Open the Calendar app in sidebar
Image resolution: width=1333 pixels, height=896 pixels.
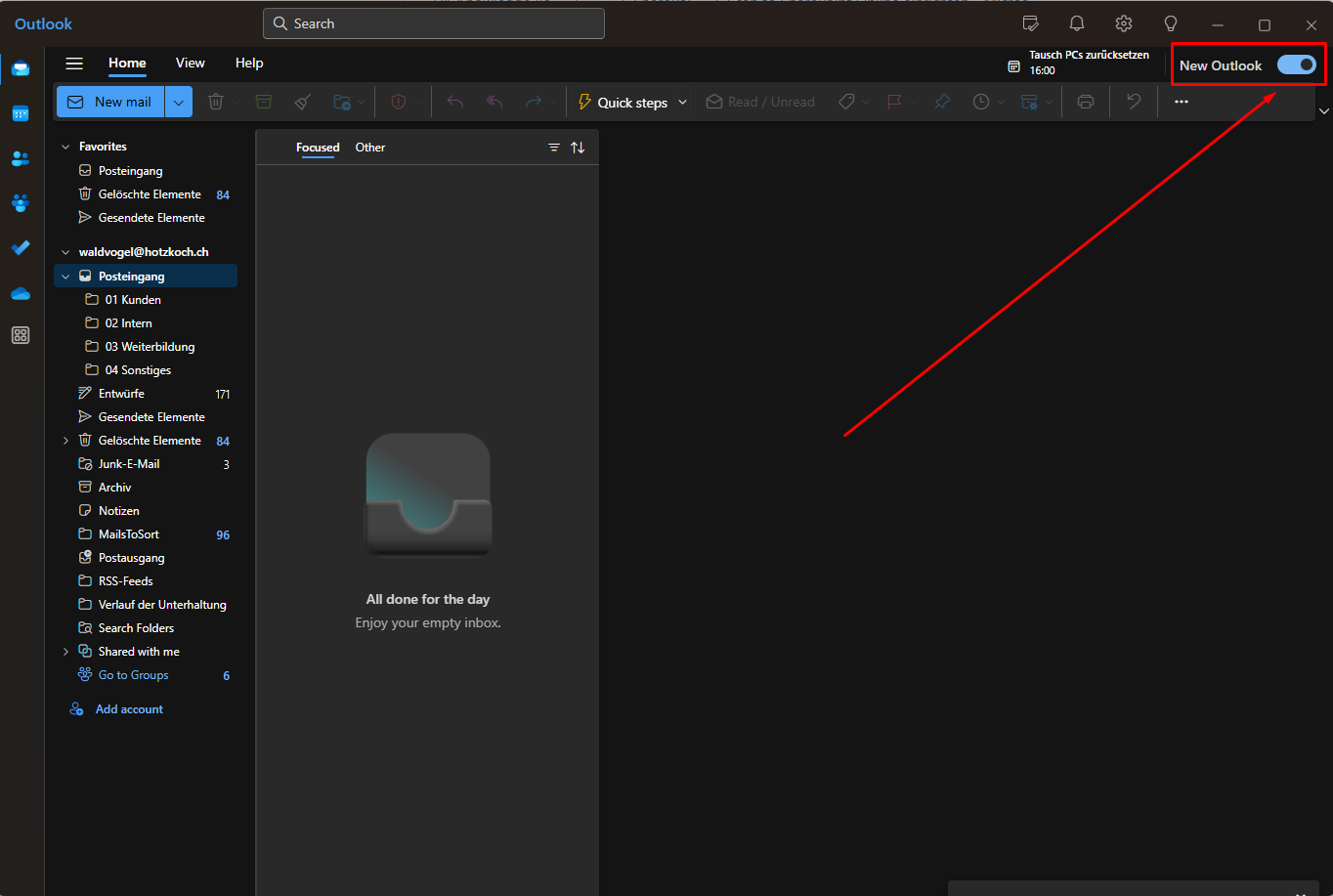(x=21, y=113)
